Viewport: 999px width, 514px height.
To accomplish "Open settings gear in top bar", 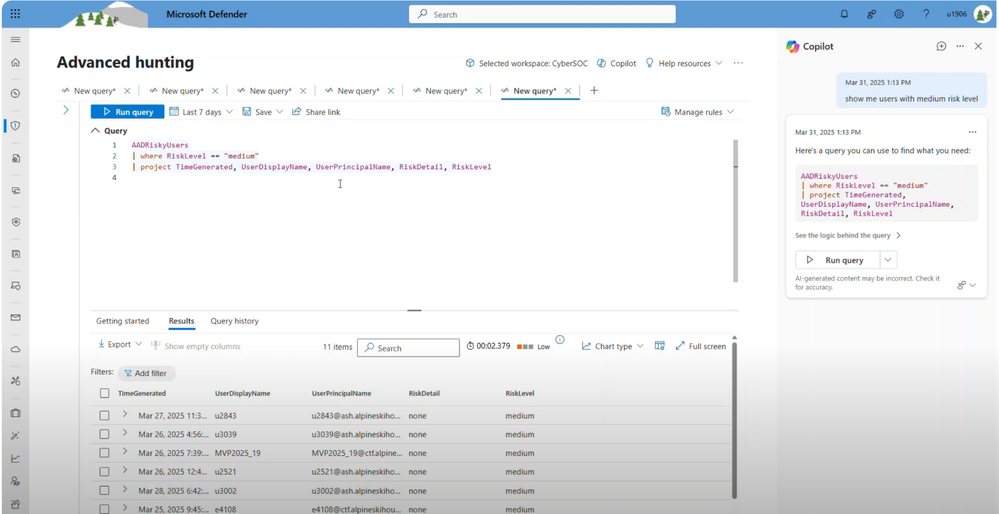I will pyautogui.click(x=899, y=14).
